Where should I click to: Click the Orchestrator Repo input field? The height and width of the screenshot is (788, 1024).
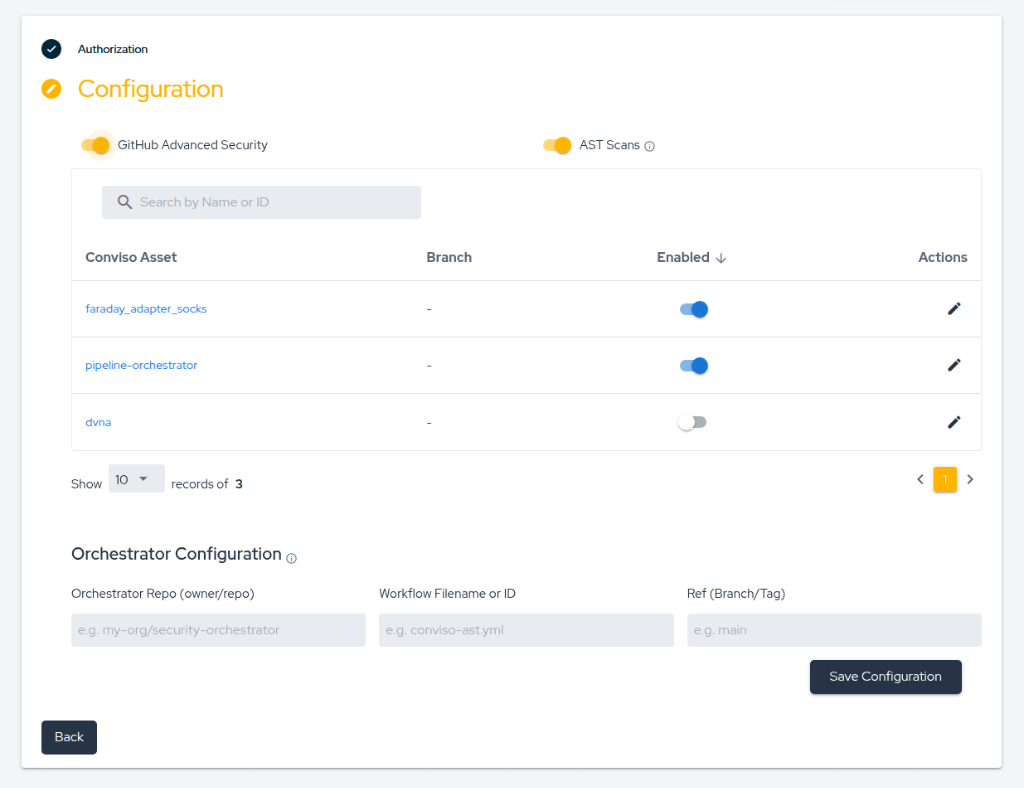[x=218, y=630]
